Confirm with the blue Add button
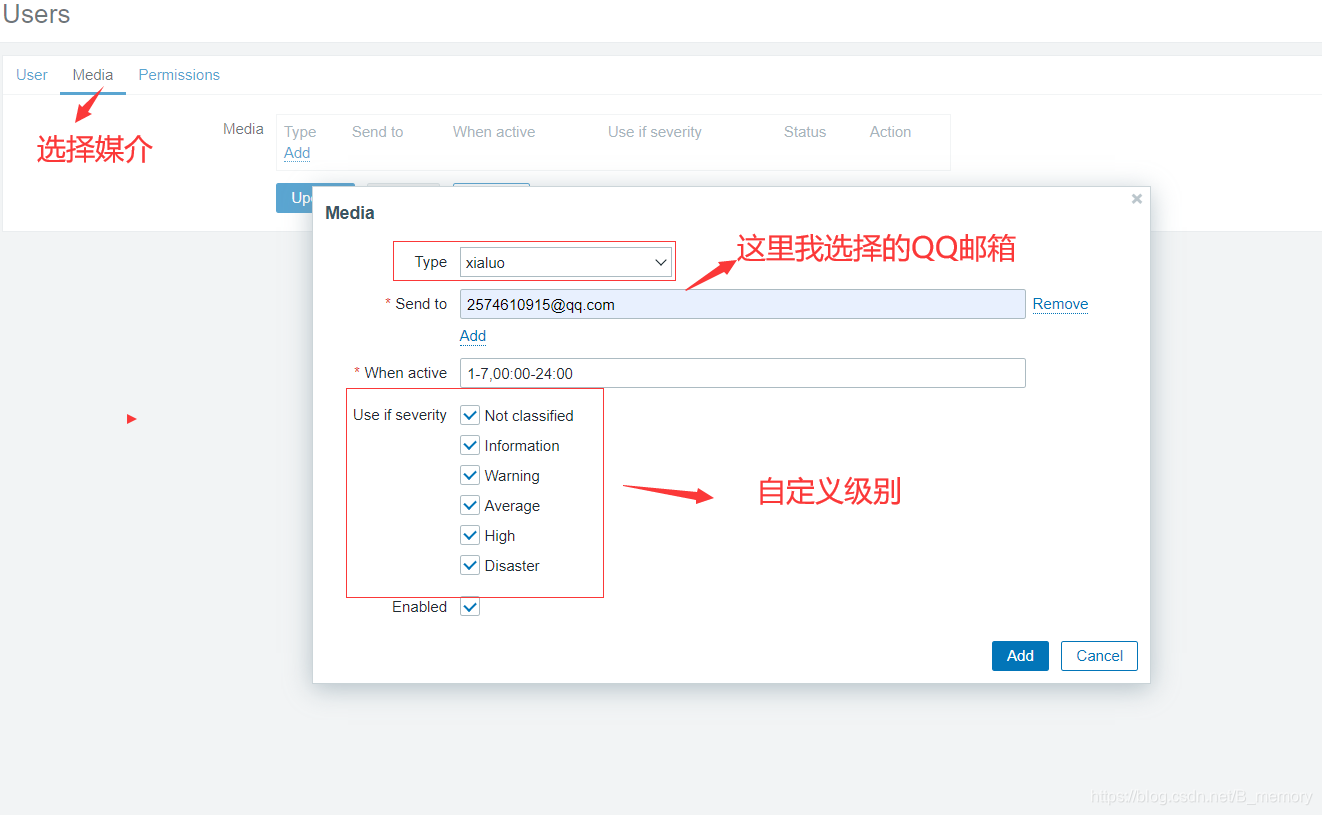Viewport: 1322px width, 815px height. click(1020, 656)
